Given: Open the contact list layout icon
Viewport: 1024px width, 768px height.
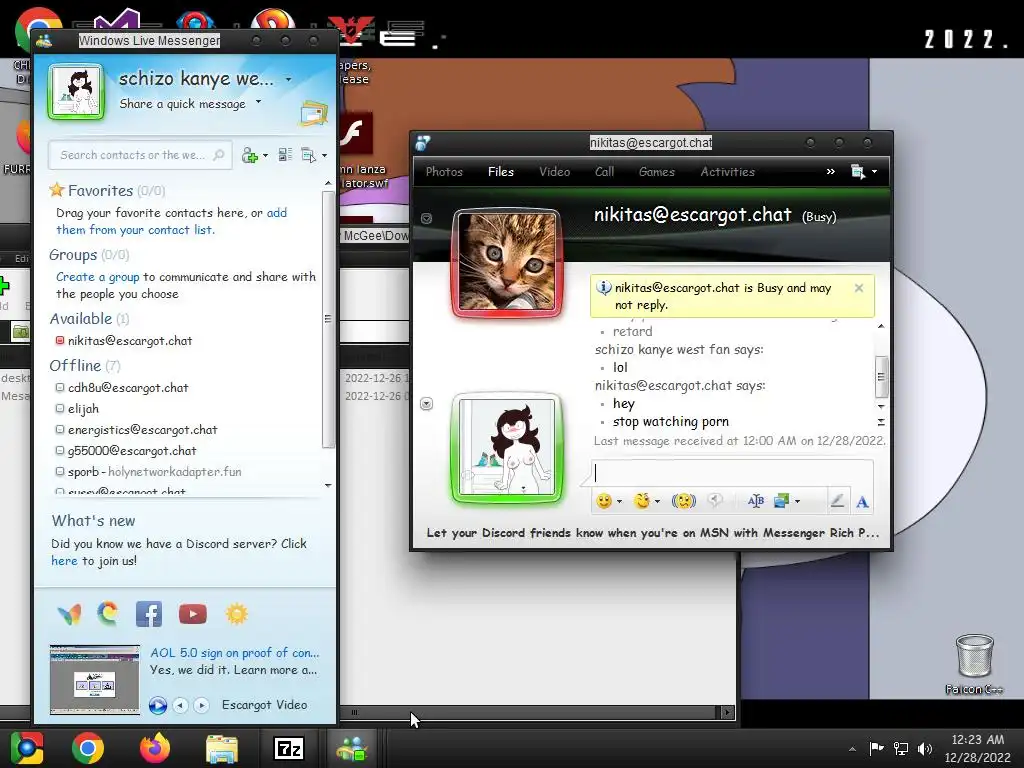Looking at the screenshot, I should tap(285, 155).
